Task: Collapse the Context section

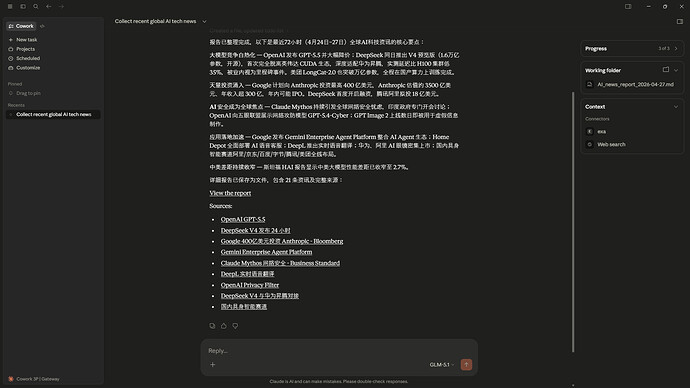Action: pyautogui.click(x=676, y=107)
